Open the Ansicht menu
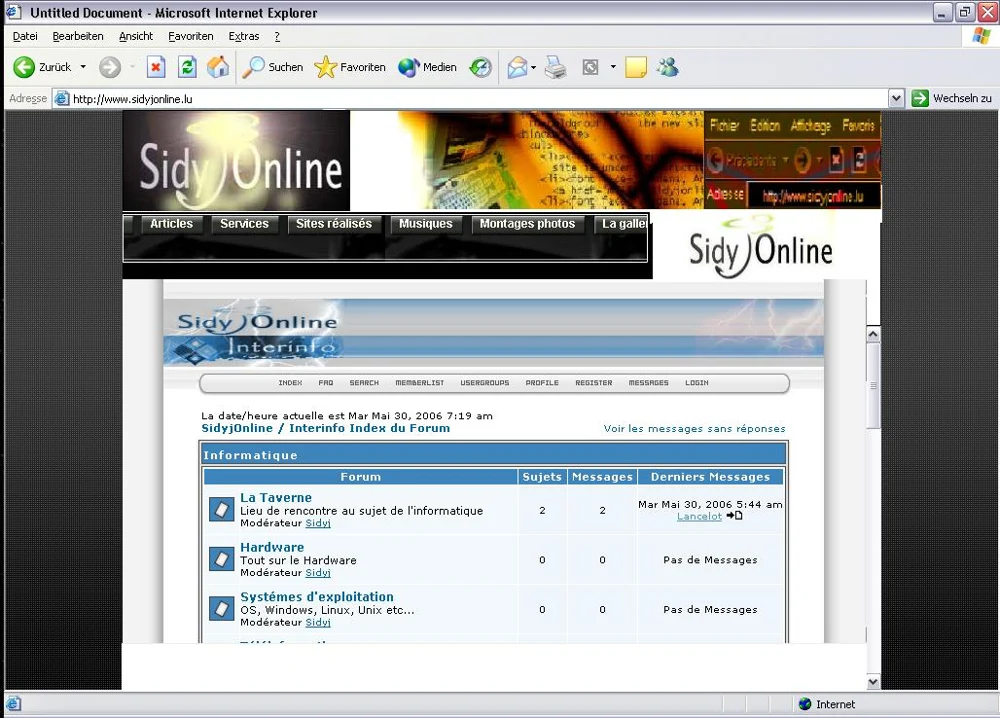The height and width of the screenshot is (718, 1000). [136, 36]
